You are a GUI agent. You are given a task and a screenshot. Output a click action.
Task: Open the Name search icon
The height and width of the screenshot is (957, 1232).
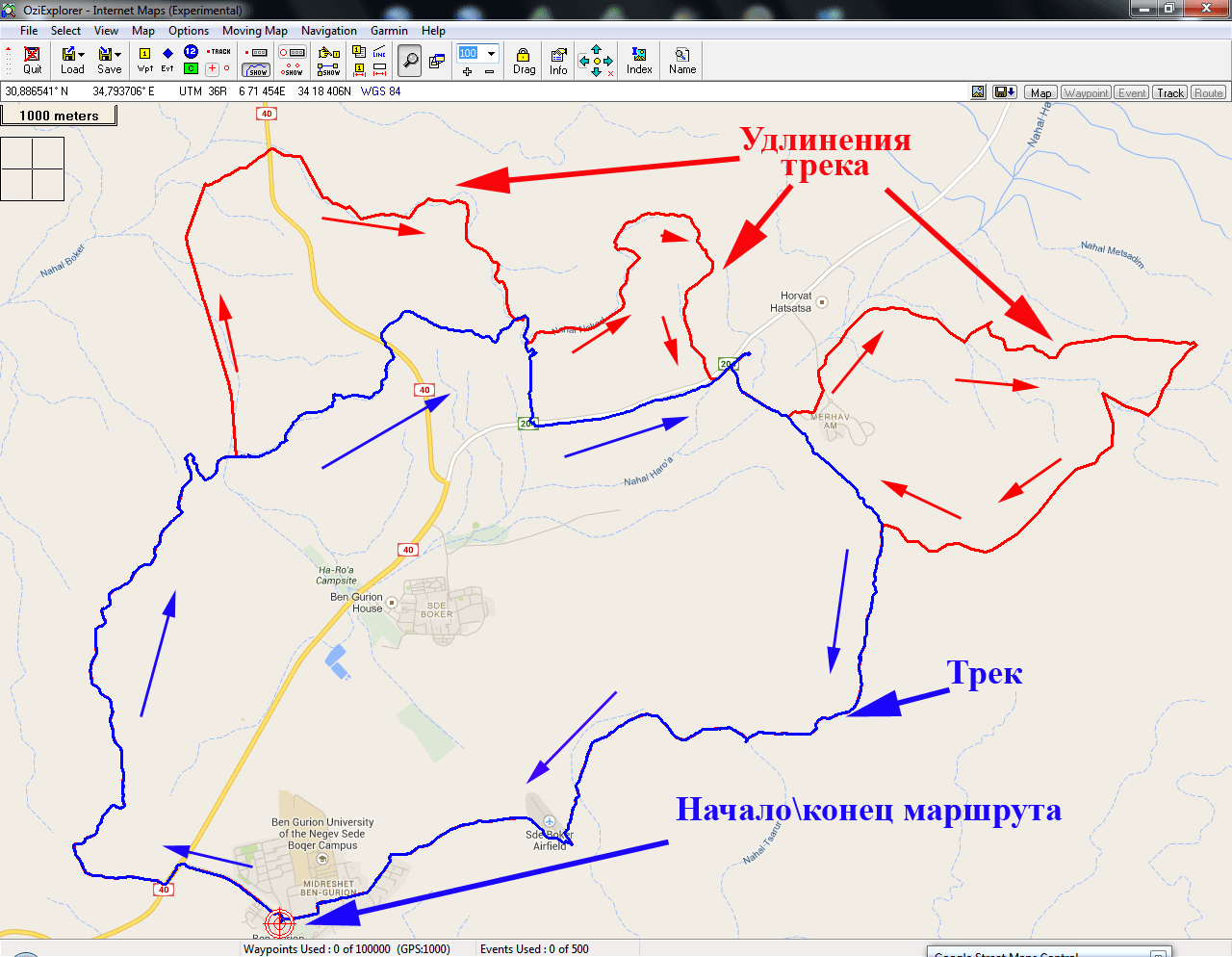click(682, 60)
